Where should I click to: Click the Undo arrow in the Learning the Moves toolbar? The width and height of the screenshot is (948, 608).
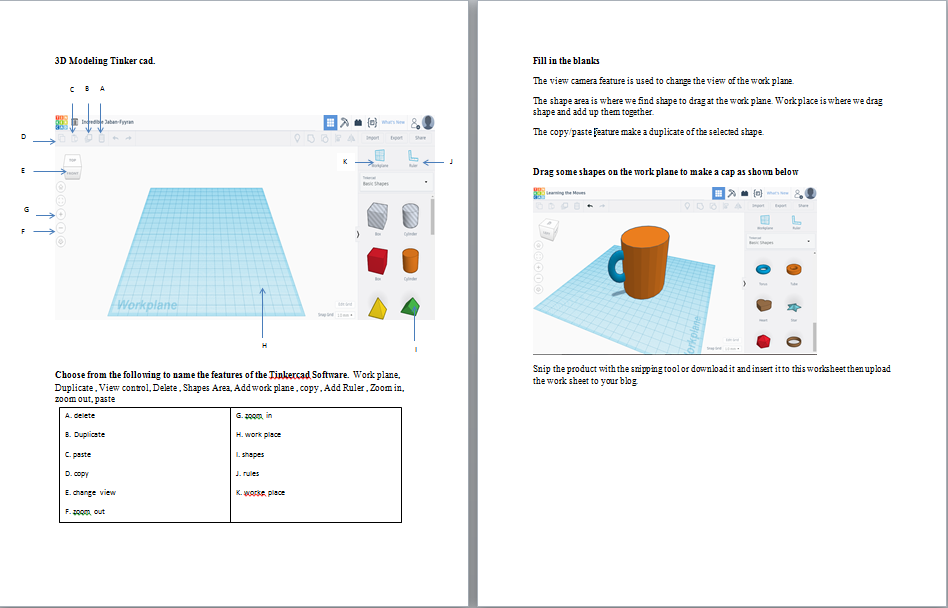pos(590,205)
